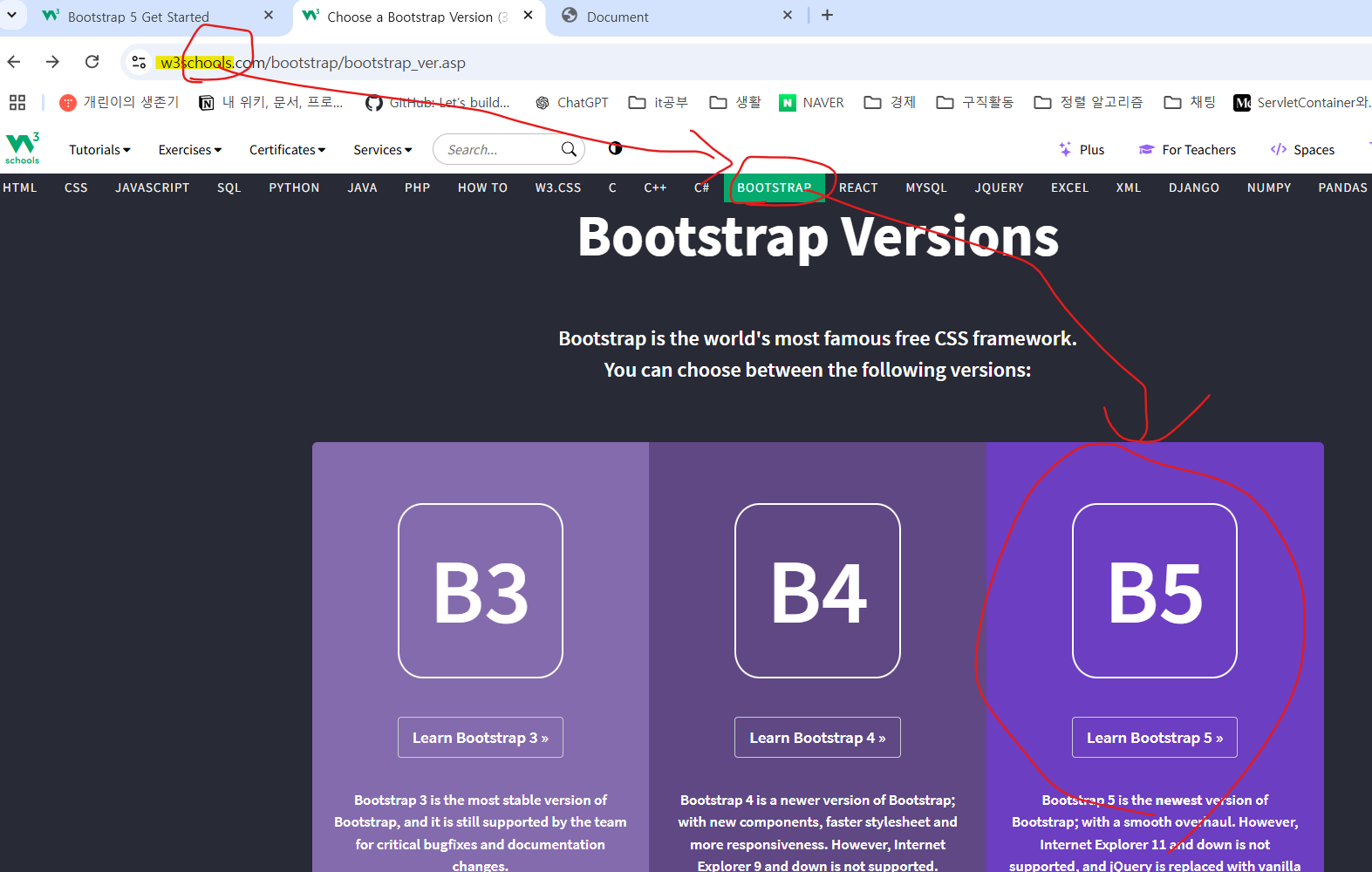Open site information icon in address bar
This screenshot has height=872, width=1372.
139,62
